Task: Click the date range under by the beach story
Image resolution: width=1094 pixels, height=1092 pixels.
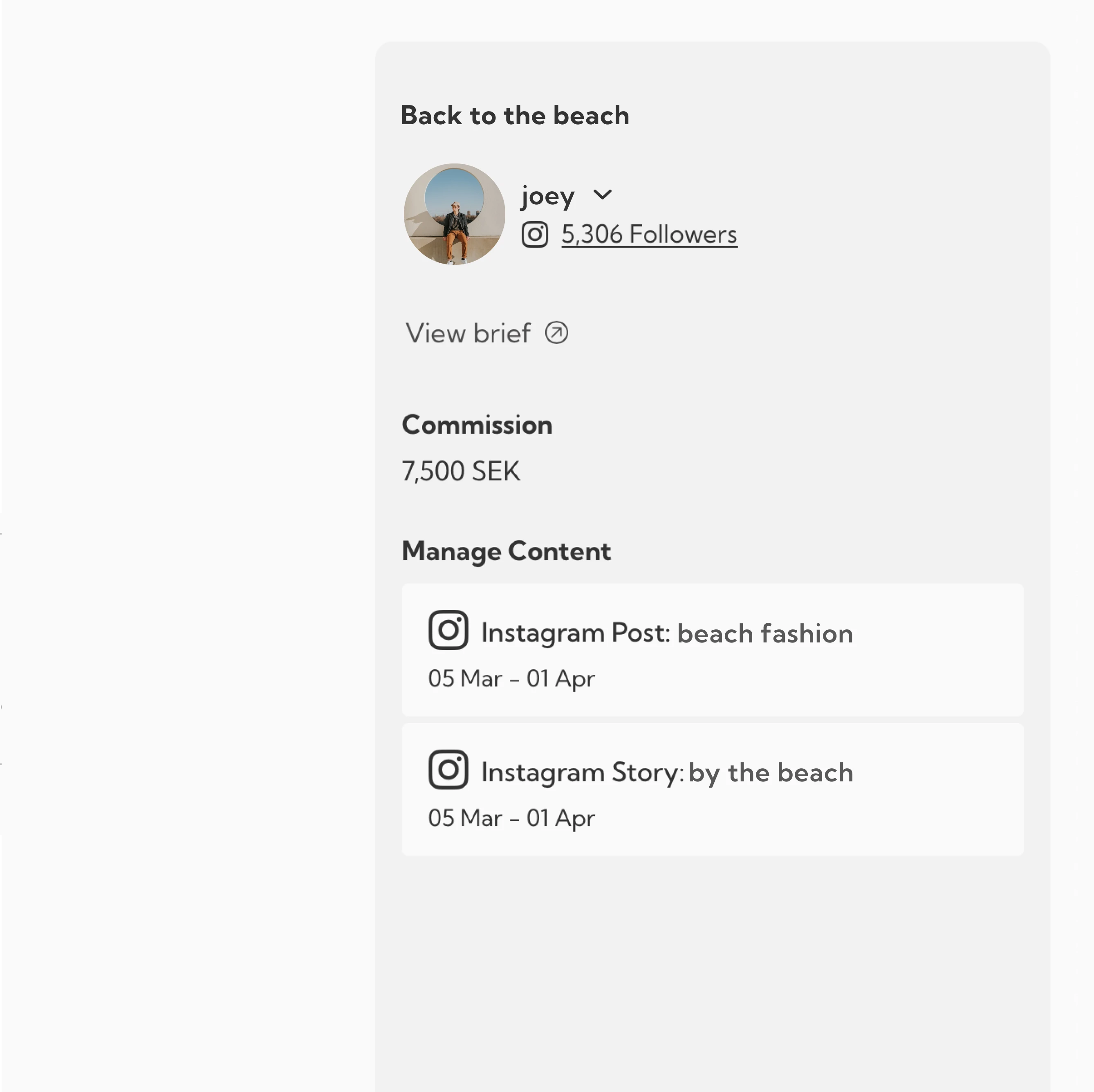Action: coord(511,818)
